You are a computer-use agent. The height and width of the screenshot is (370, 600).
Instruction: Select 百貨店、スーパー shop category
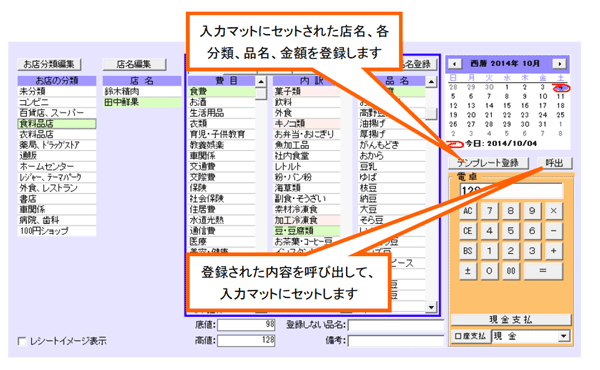[57, 113]
